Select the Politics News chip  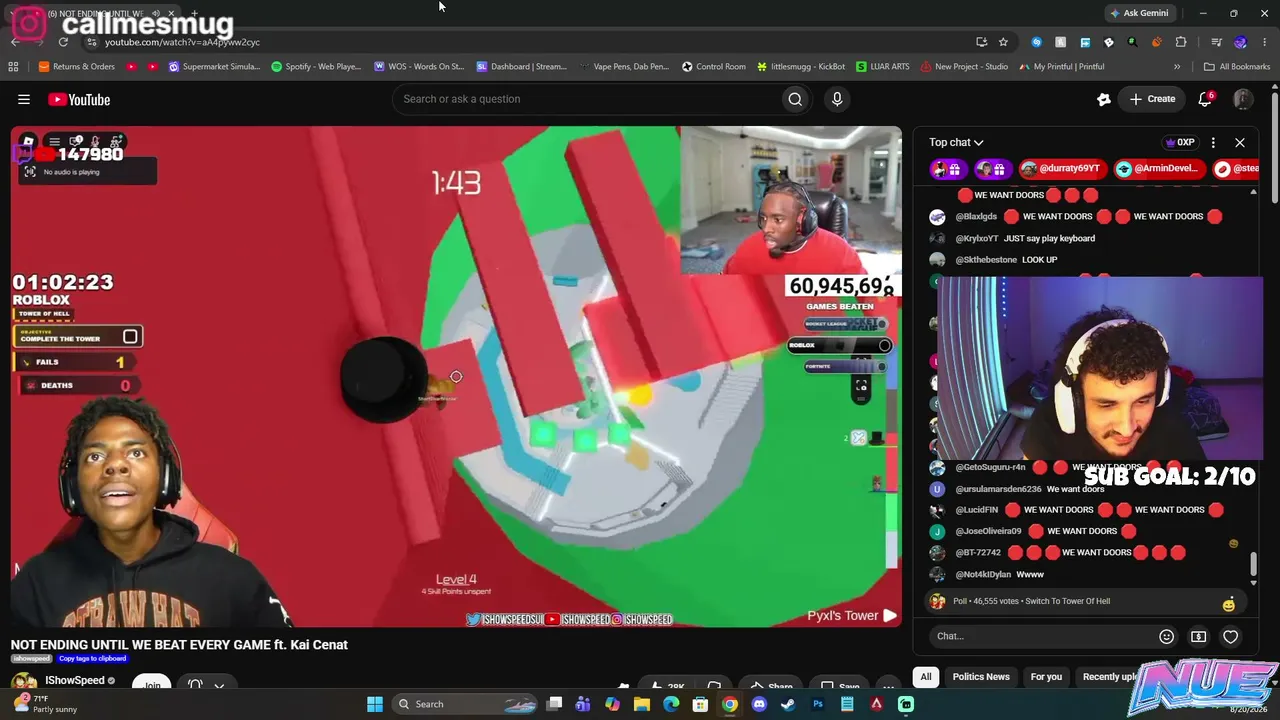981,677
